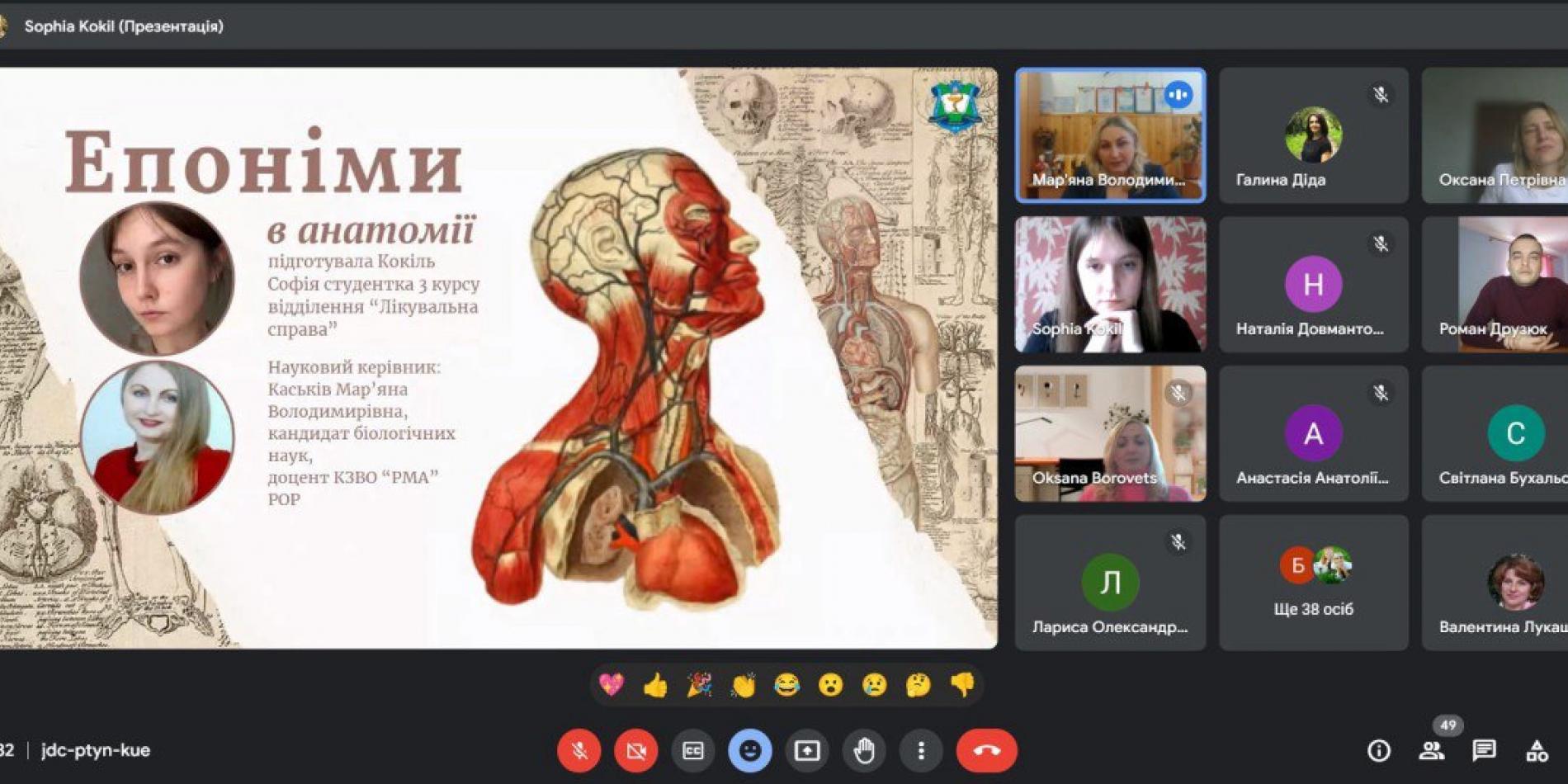Open the in-call chat panel
Viewport: 1568px width, 784px height.
1484,750
